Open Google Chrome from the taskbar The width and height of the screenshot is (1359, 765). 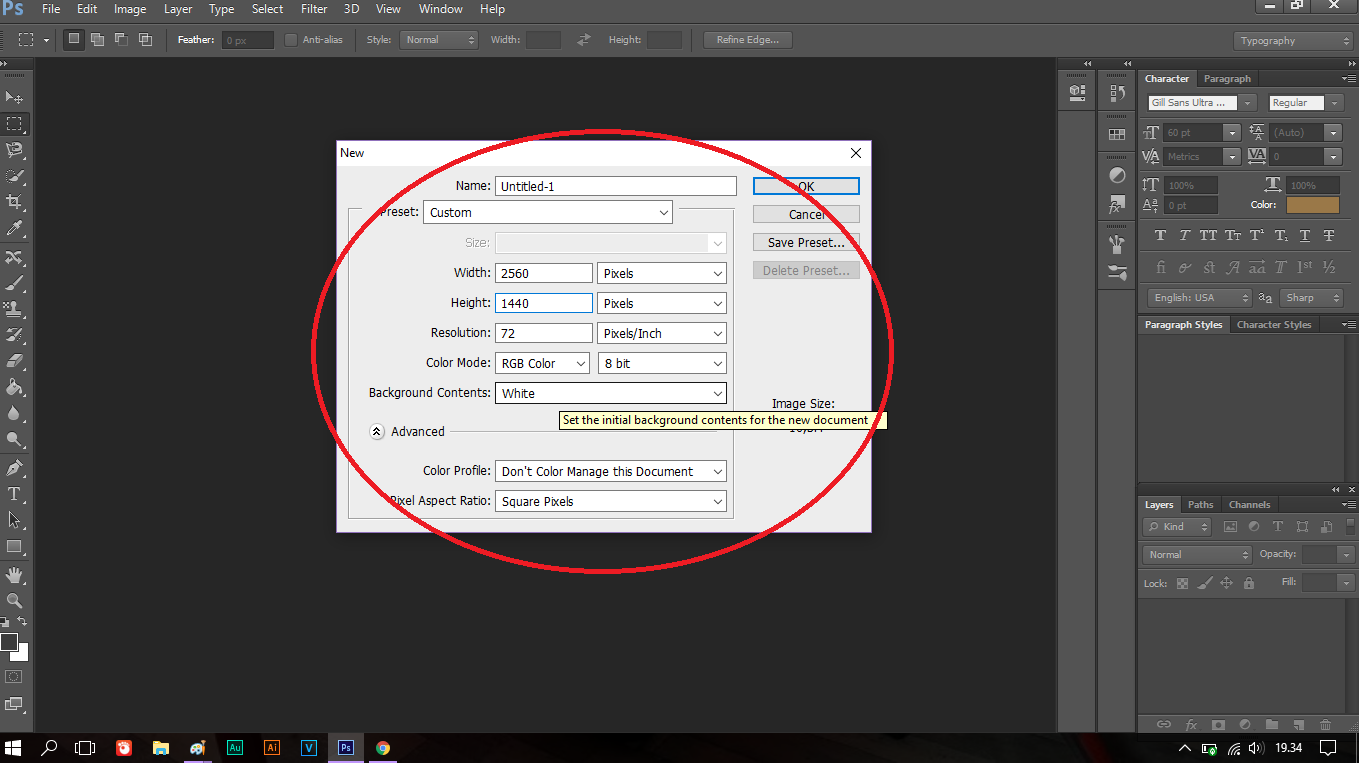(382, 747)
